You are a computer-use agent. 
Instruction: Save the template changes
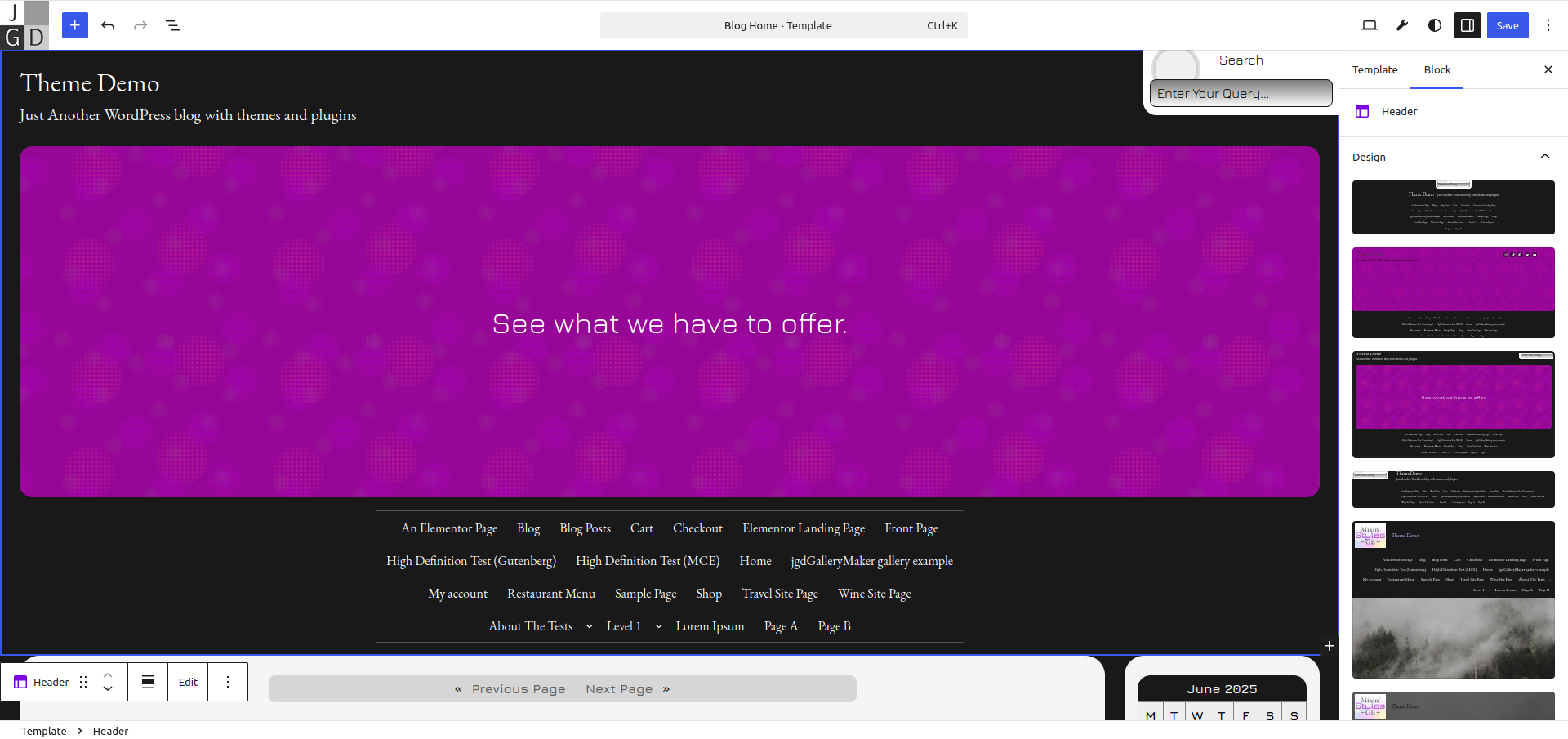coord(1507,25)
